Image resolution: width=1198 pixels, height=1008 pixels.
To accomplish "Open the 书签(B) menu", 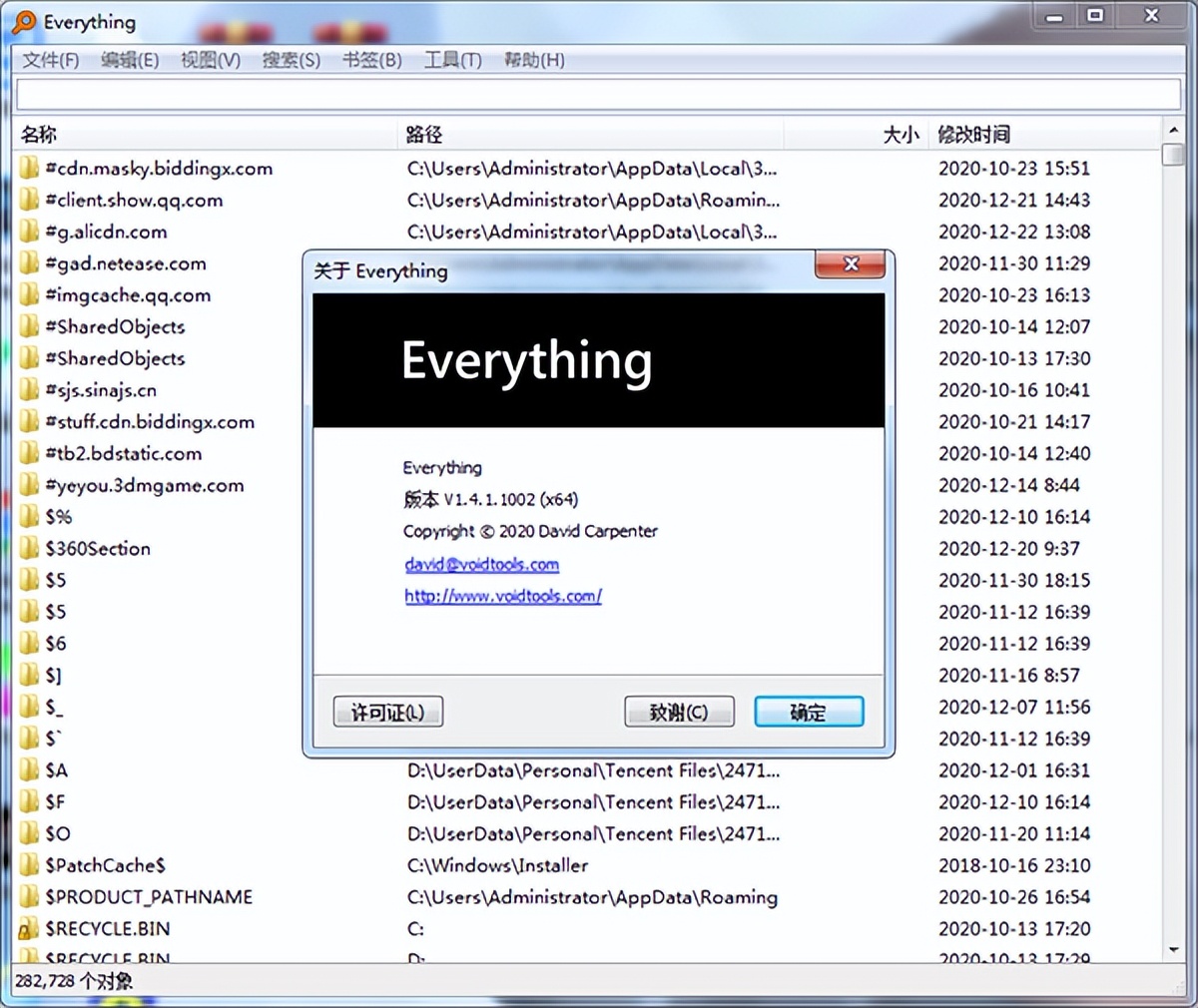I will (x=372, y=60).
